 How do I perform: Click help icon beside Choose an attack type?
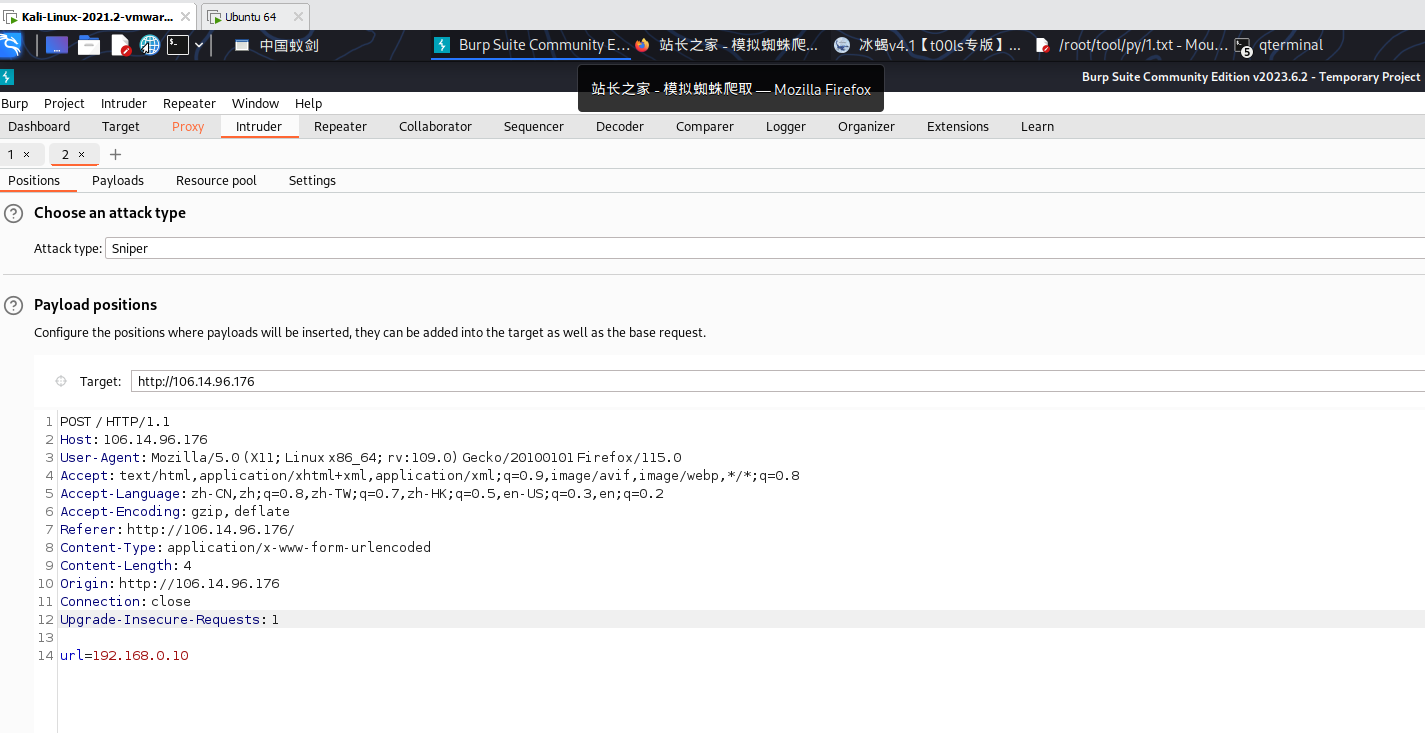(14, 213)
